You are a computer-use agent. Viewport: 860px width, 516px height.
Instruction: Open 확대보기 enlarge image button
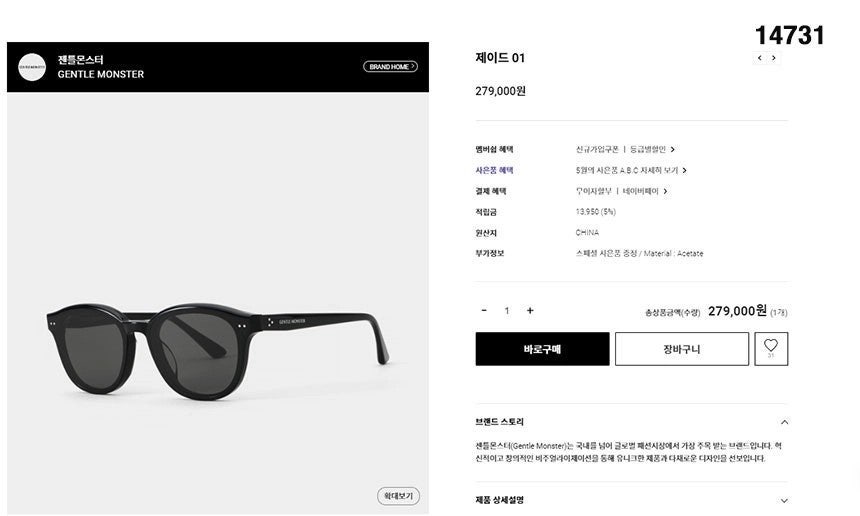coord(398,496)
